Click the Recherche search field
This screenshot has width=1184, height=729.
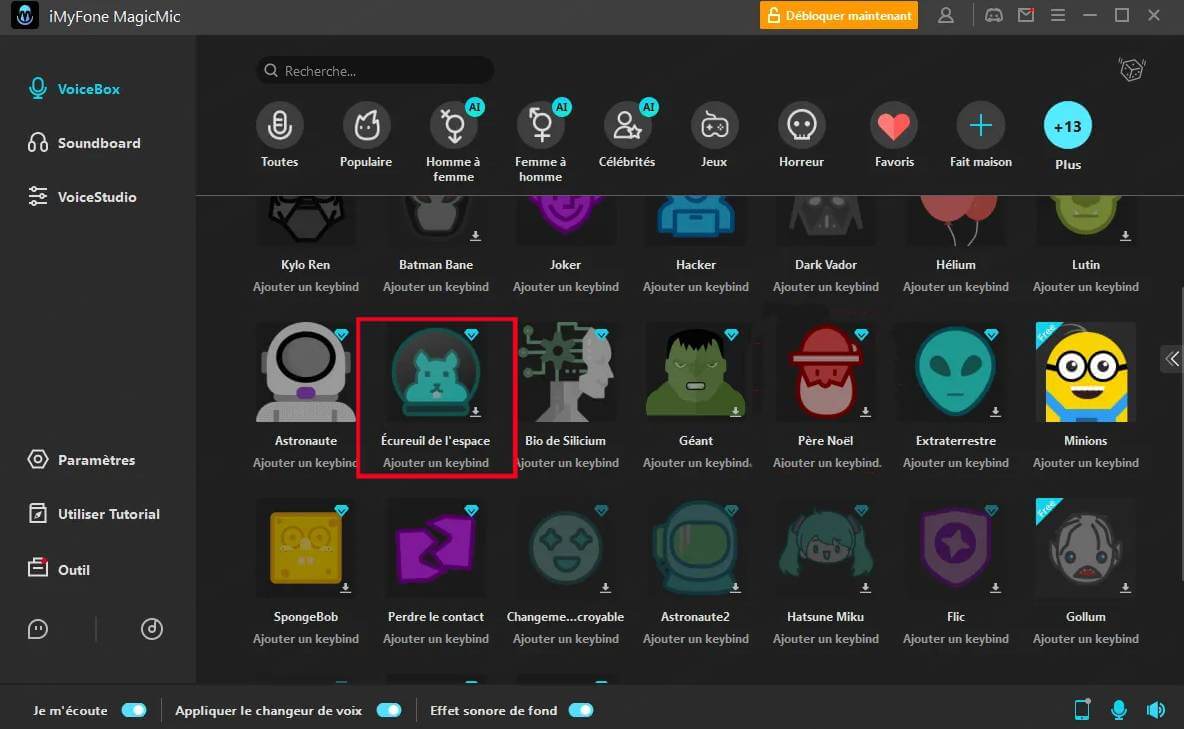point(375,70)
